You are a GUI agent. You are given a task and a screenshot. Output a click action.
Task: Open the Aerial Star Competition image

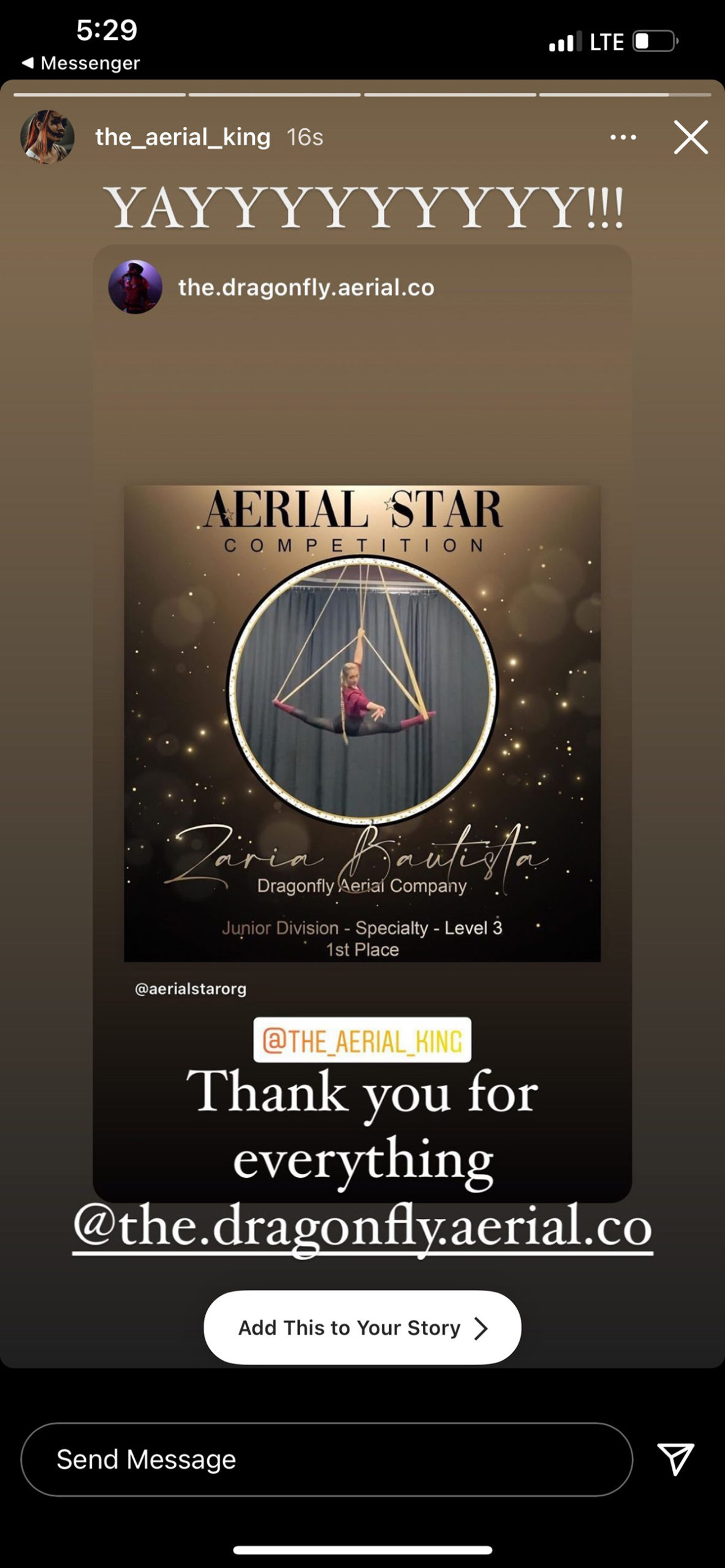pos(362,723)
